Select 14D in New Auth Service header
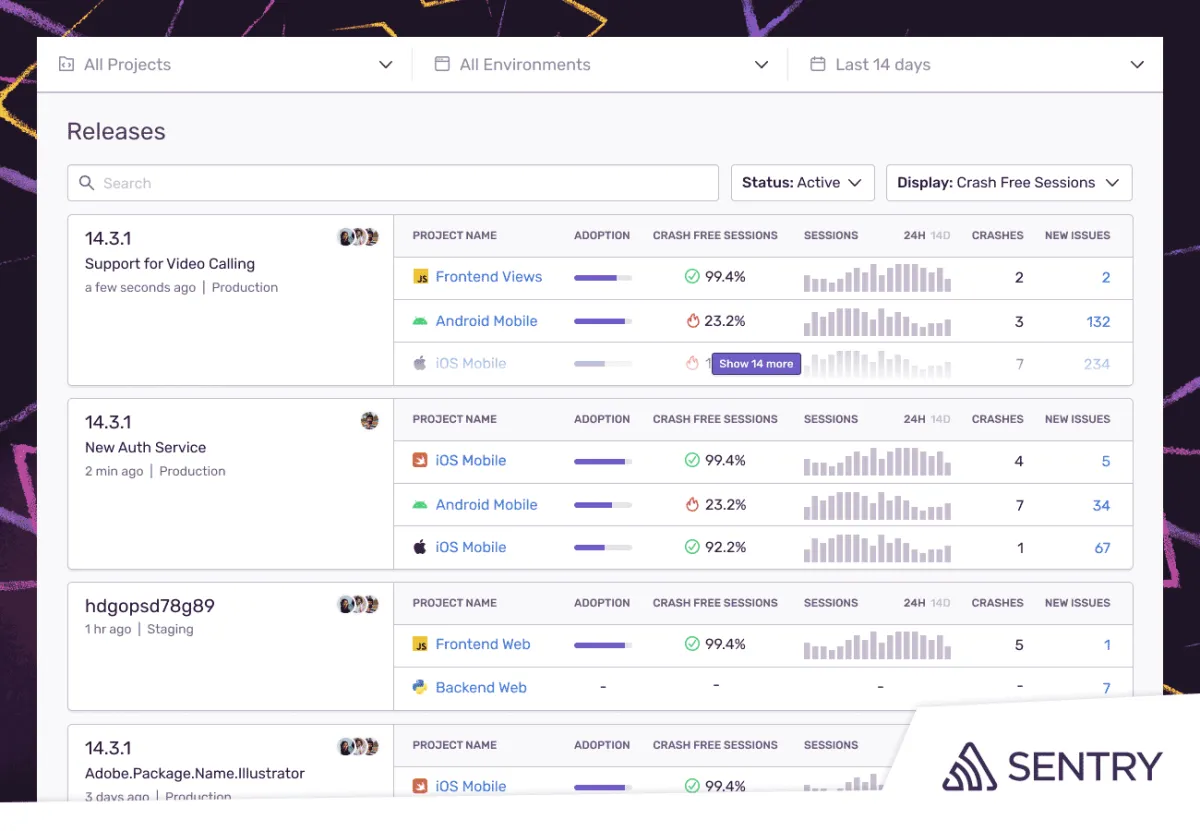 tap(941, 420)
